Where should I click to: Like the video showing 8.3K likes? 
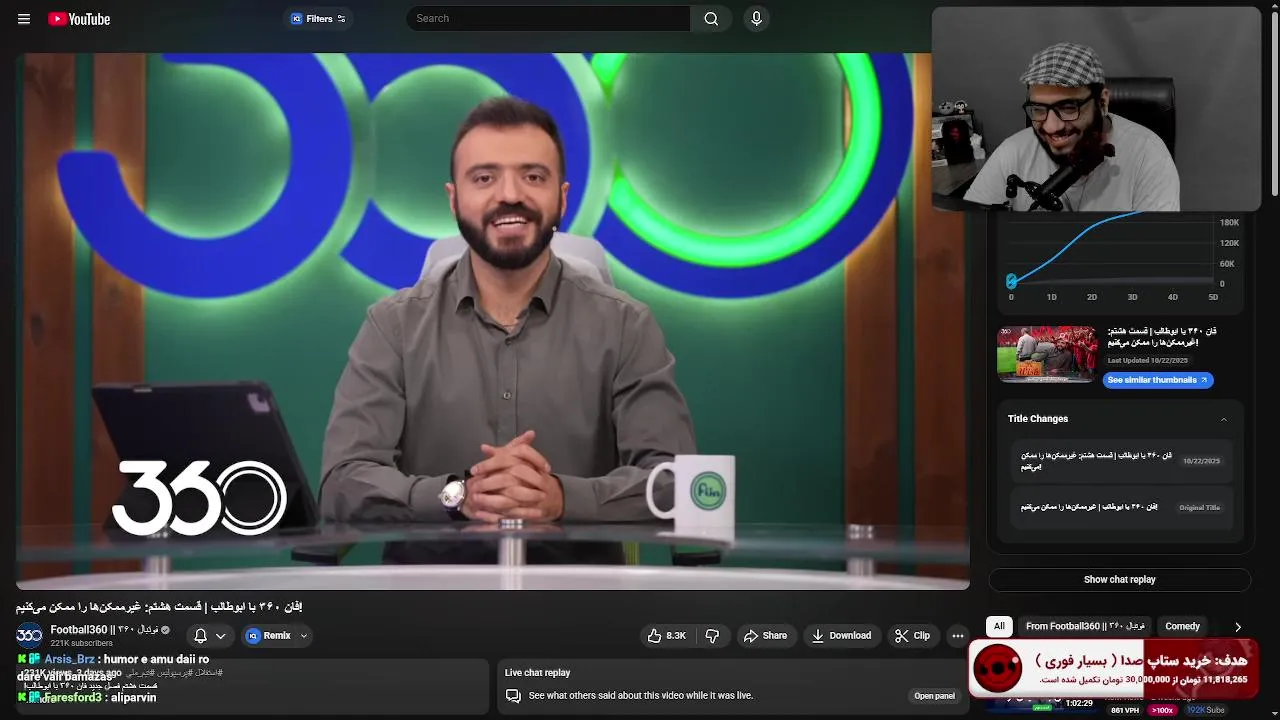point(667,636)
